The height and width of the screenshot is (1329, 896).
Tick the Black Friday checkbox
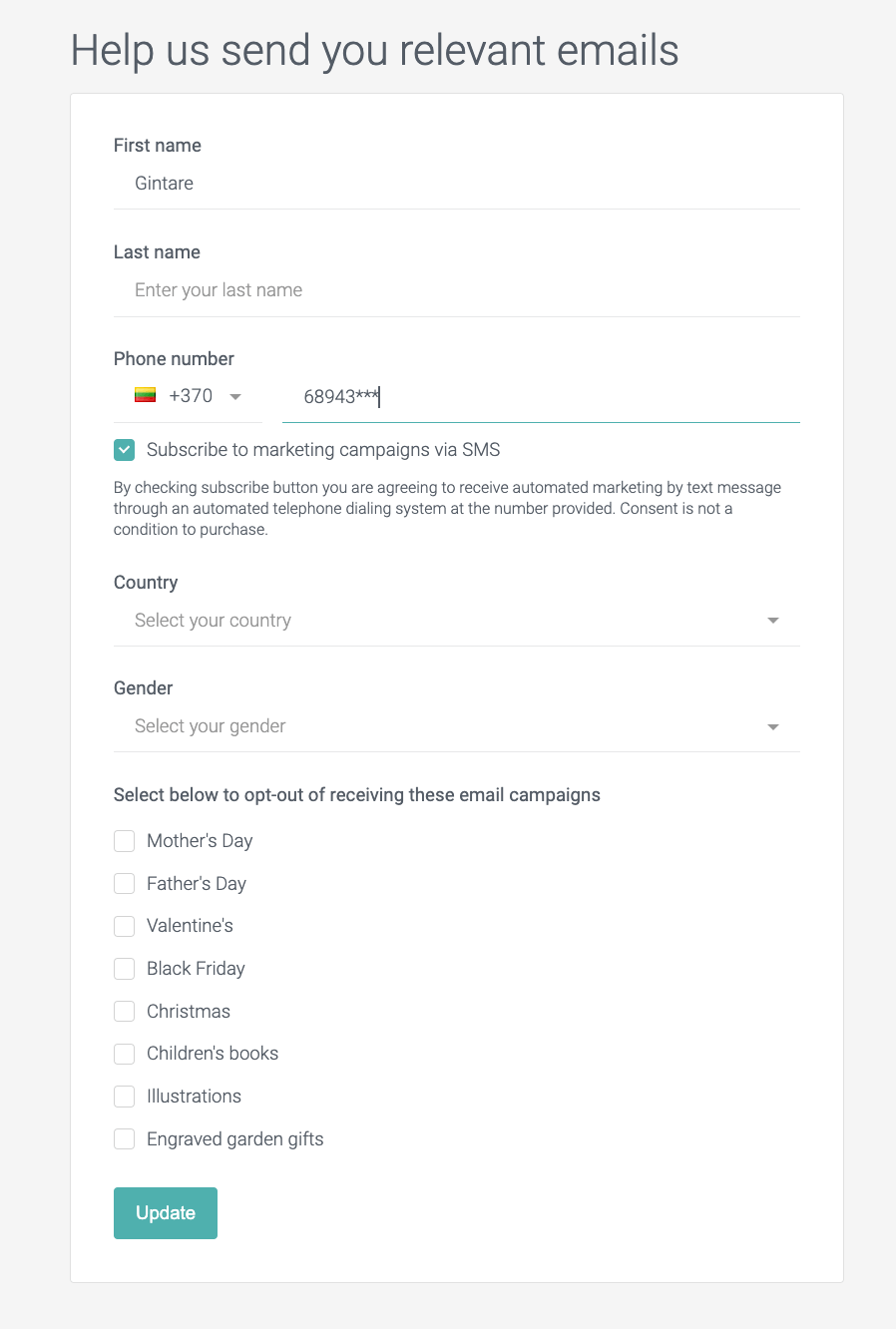(124, 969)
